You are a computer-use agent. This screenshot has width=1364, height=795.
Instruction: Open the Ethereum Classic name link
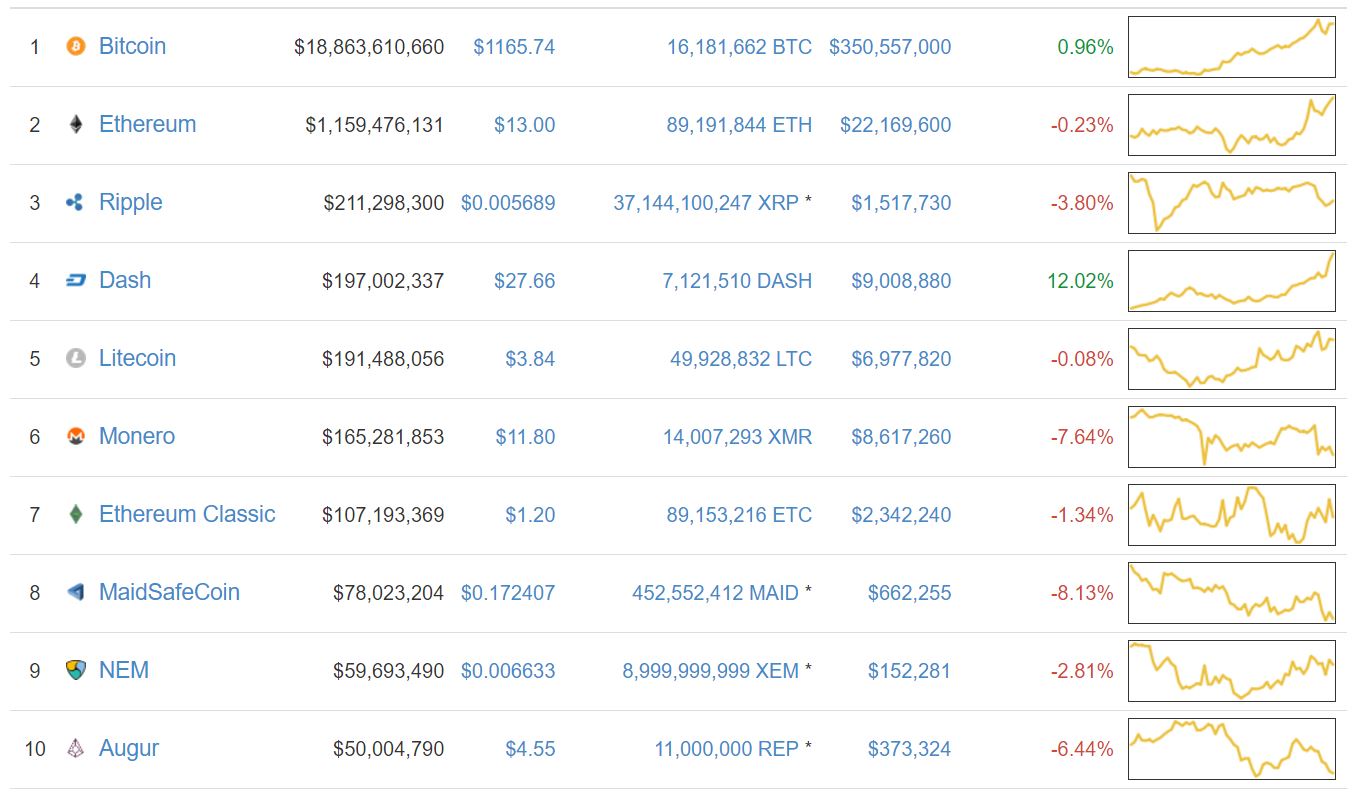[x=187, y=514]
